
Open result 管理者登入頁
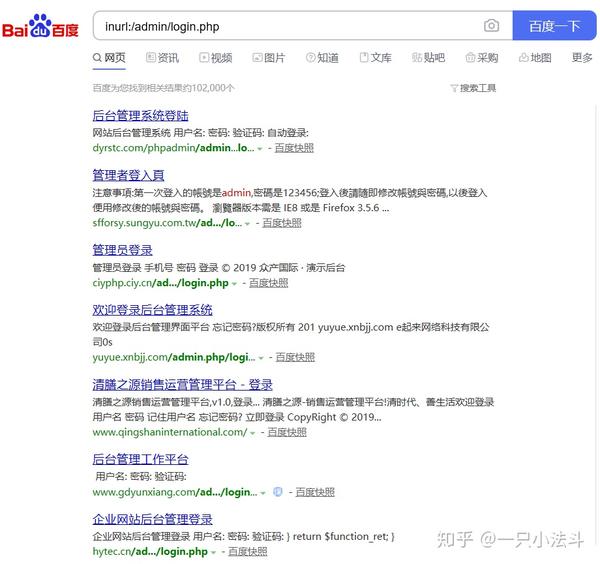tap(128, 175)
